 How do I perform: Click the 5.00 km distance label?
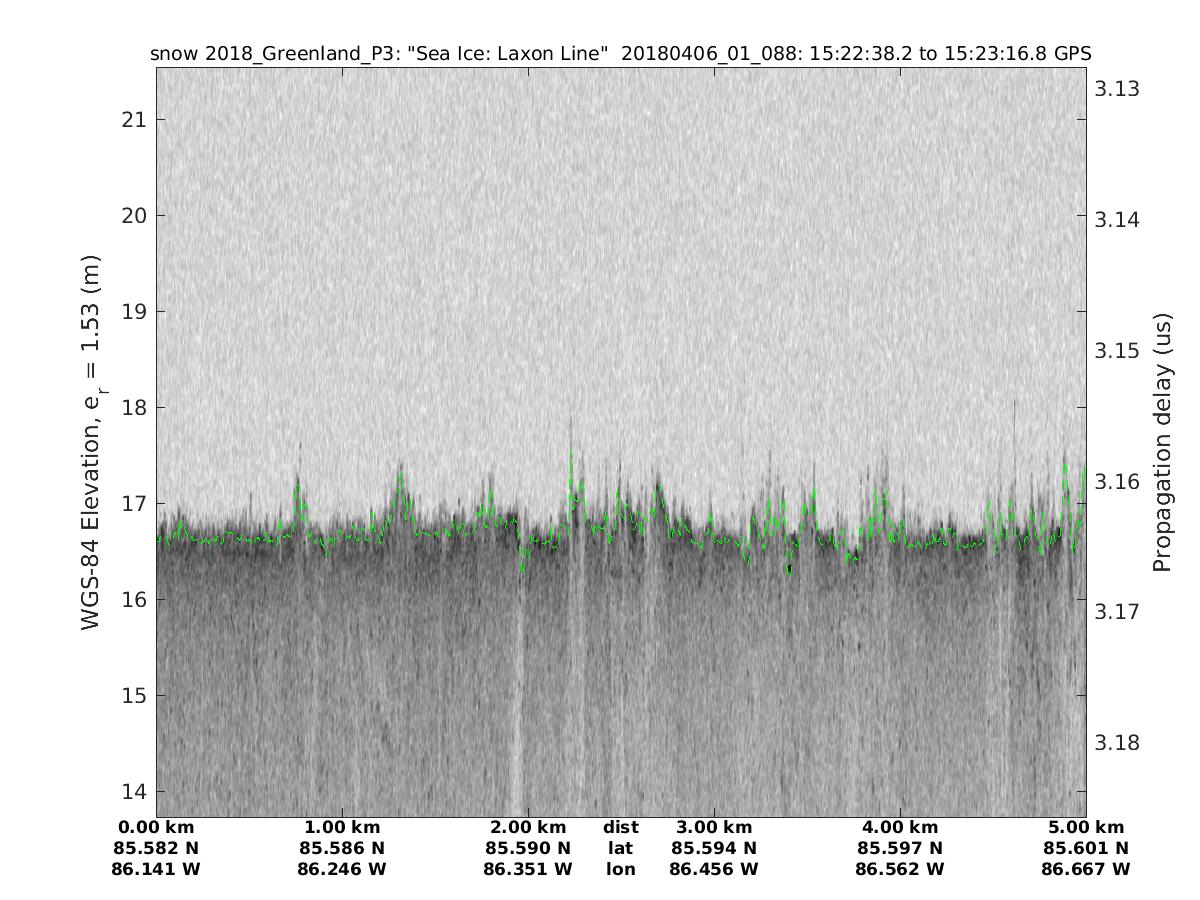click(x=1086, y=828)
